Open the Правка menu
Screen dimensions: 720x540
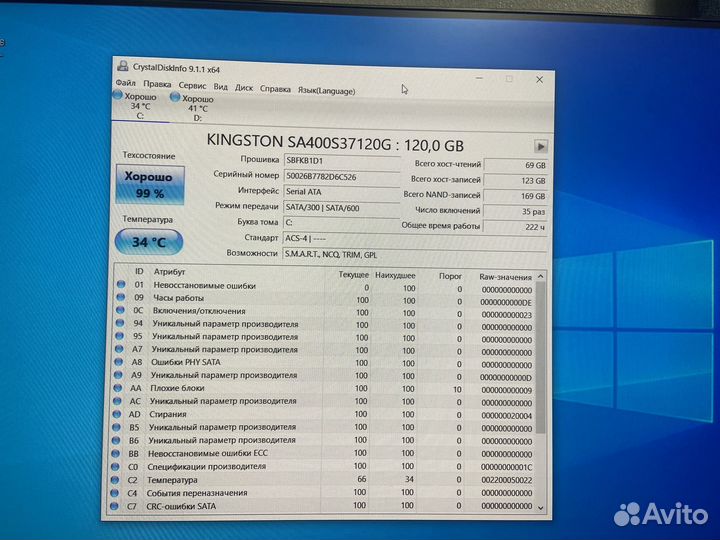[157, 84]
